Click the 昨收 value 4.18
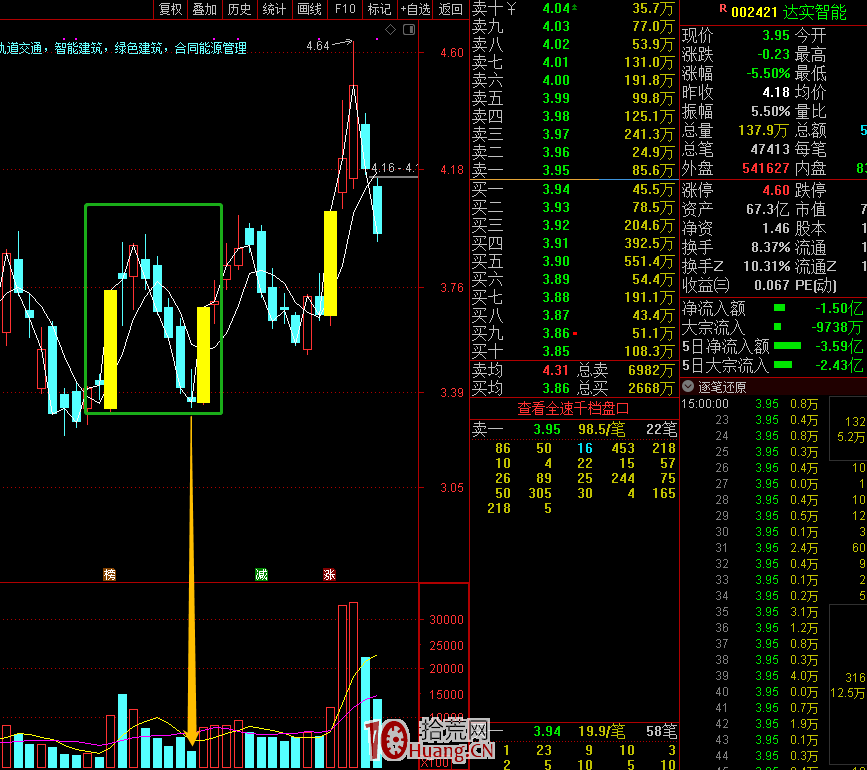Screen dimensions: 867x770 coord(776,92)
